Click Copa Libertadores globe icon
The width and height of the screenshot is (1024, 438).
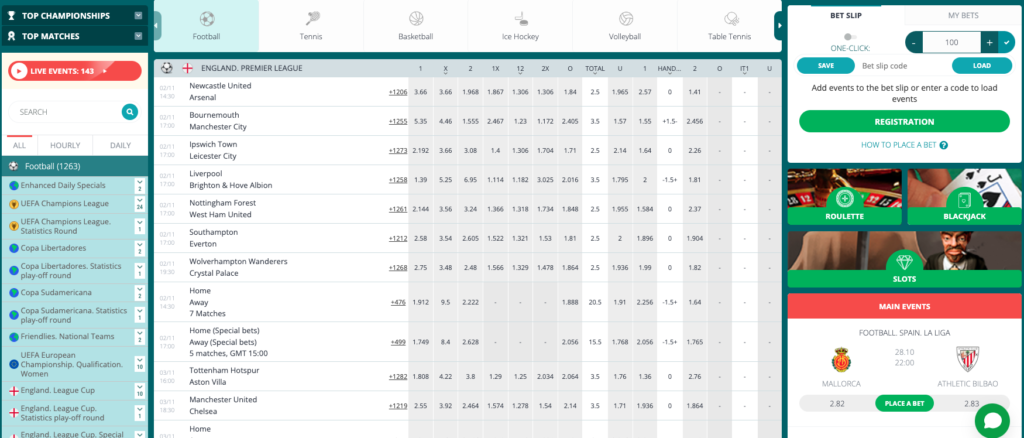tap(13, 248)
